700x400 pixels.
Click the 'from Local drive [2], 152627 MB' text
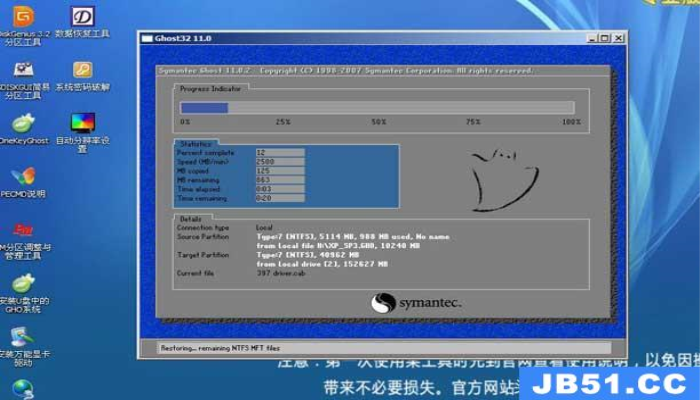[322, 264]
